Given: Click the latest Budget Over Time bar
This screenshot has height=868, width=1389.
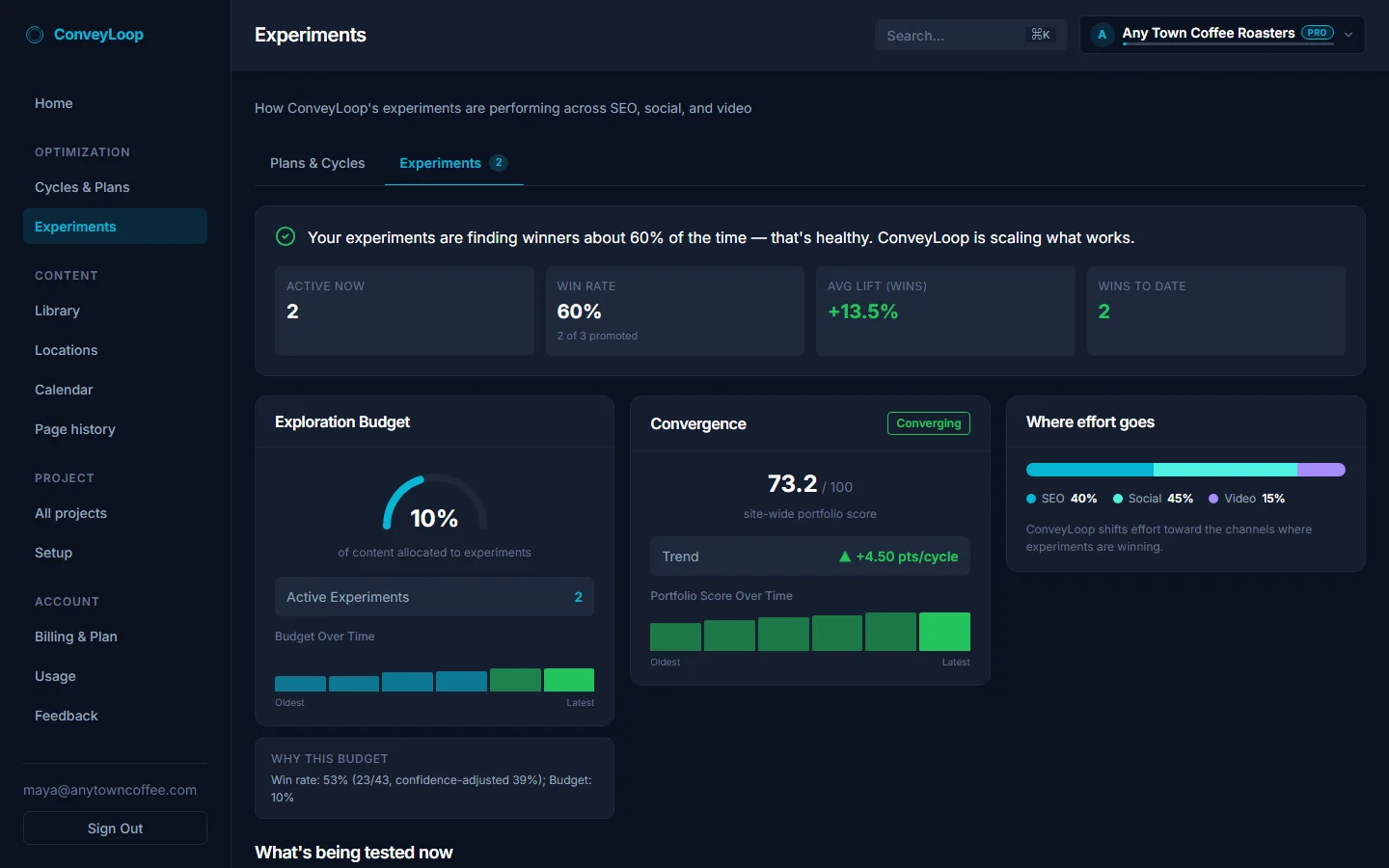Looking at the screenshot, I should tap(569, 680).
